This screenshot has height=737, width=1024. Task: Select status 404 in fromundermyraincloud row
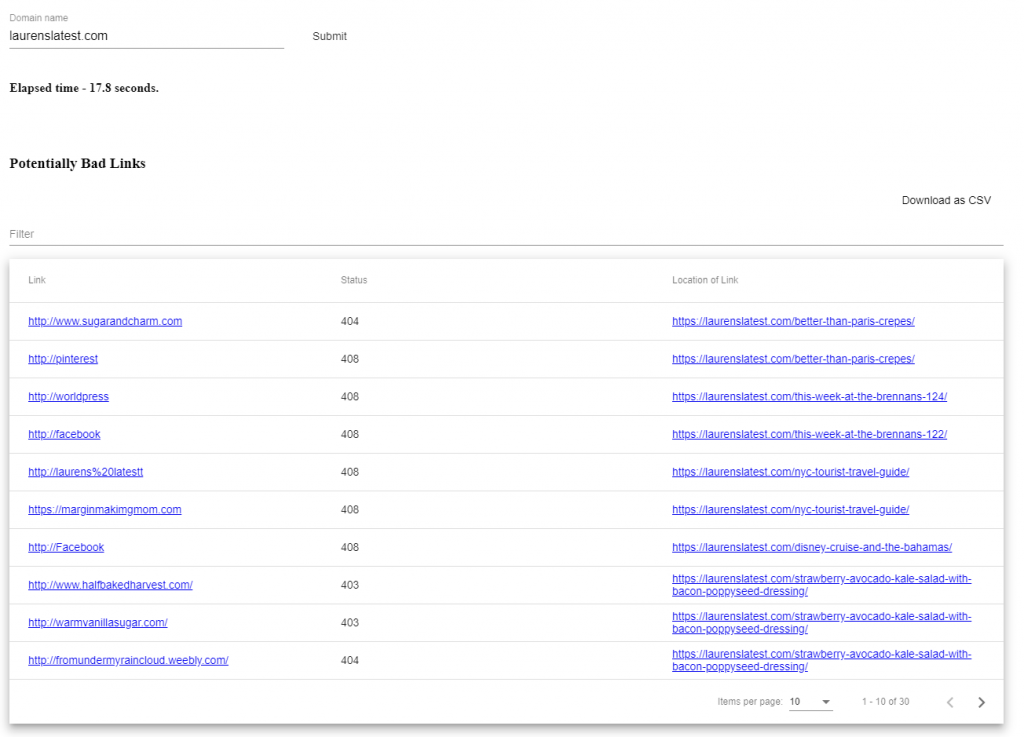(349, 661)
